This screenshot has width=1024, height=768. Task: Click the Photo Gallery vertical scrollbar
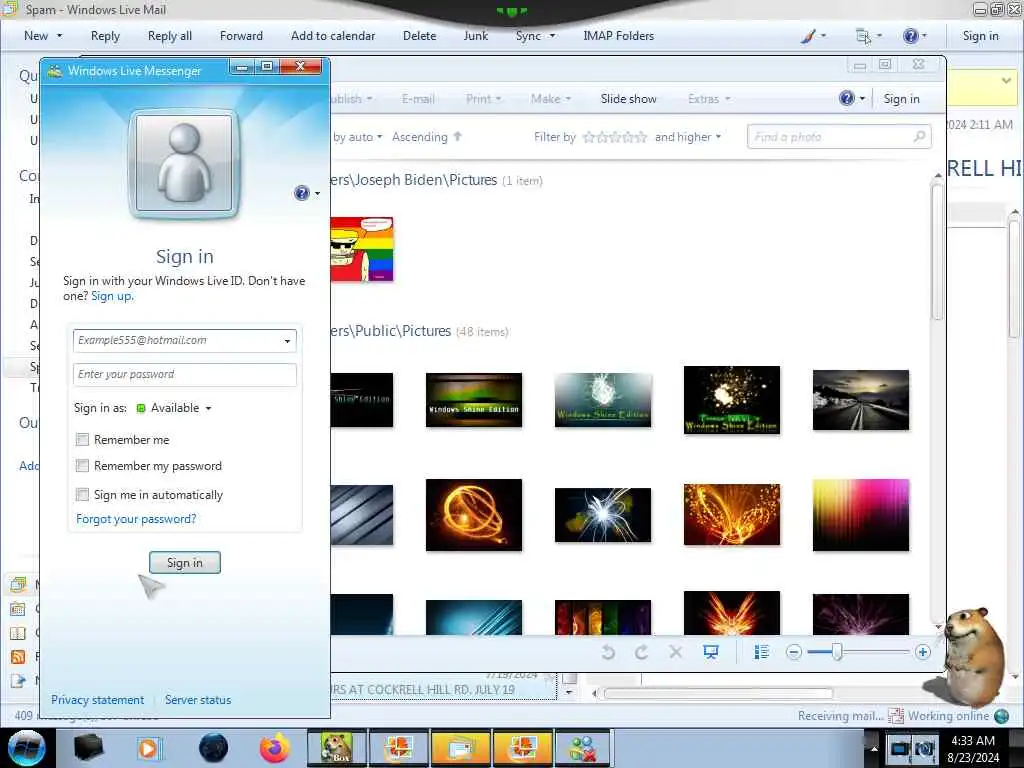pos(938,251)
